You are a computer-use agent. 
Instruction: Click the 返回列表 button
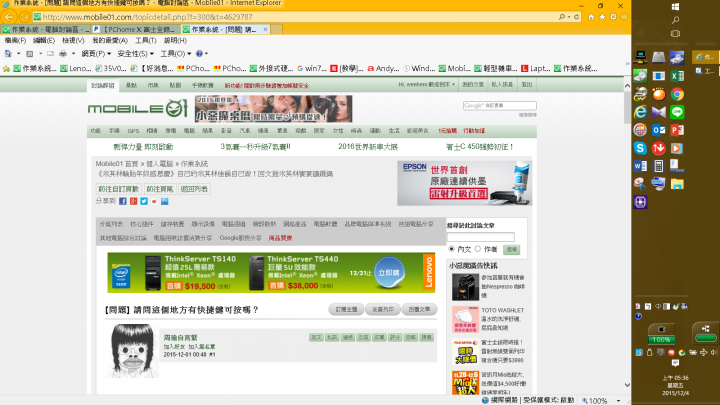coord(194,189)
